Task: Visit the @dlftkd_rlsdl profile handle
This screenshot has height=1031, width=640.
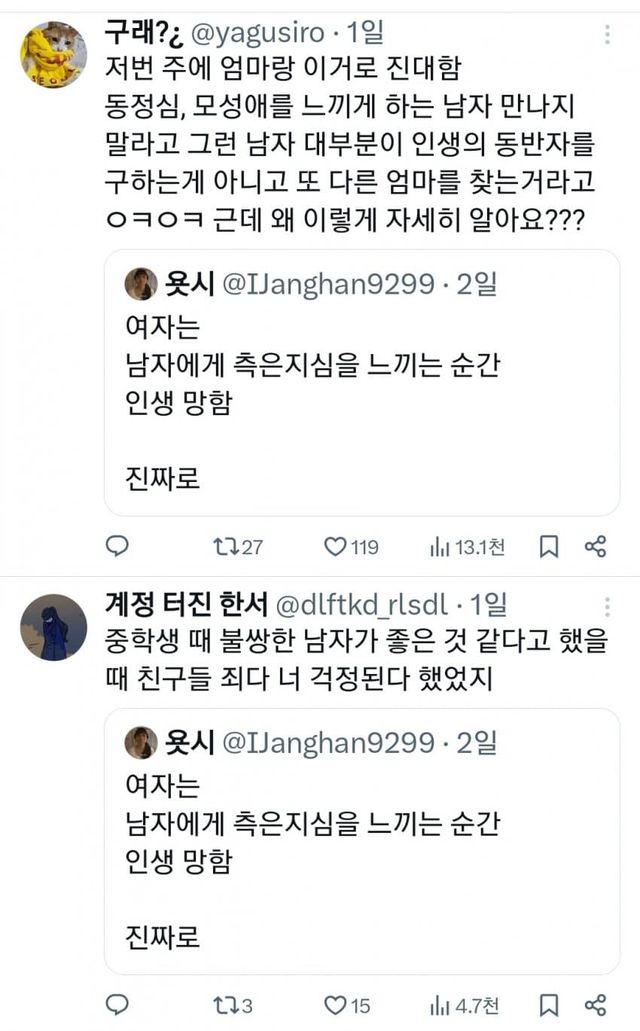Action: tap(362, 604)
